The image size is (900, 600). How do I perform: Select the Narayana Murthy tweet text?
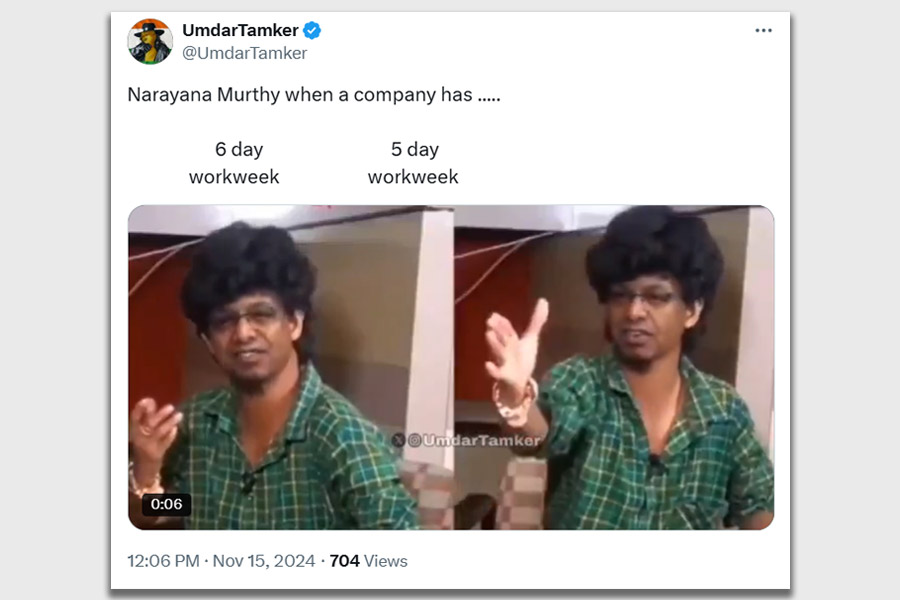(x=314, y=95)
